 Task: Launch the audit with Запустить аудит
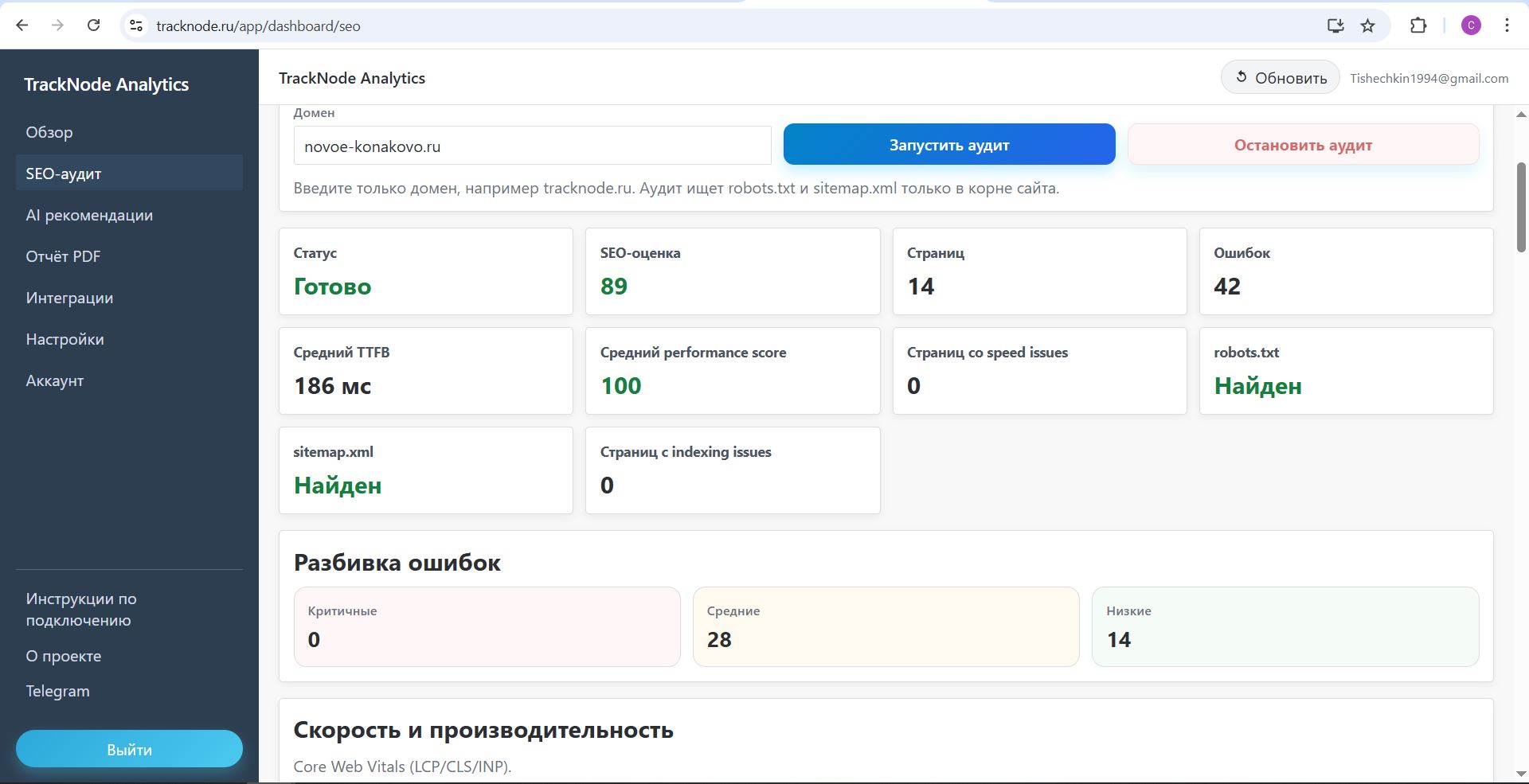coord(949,144)
